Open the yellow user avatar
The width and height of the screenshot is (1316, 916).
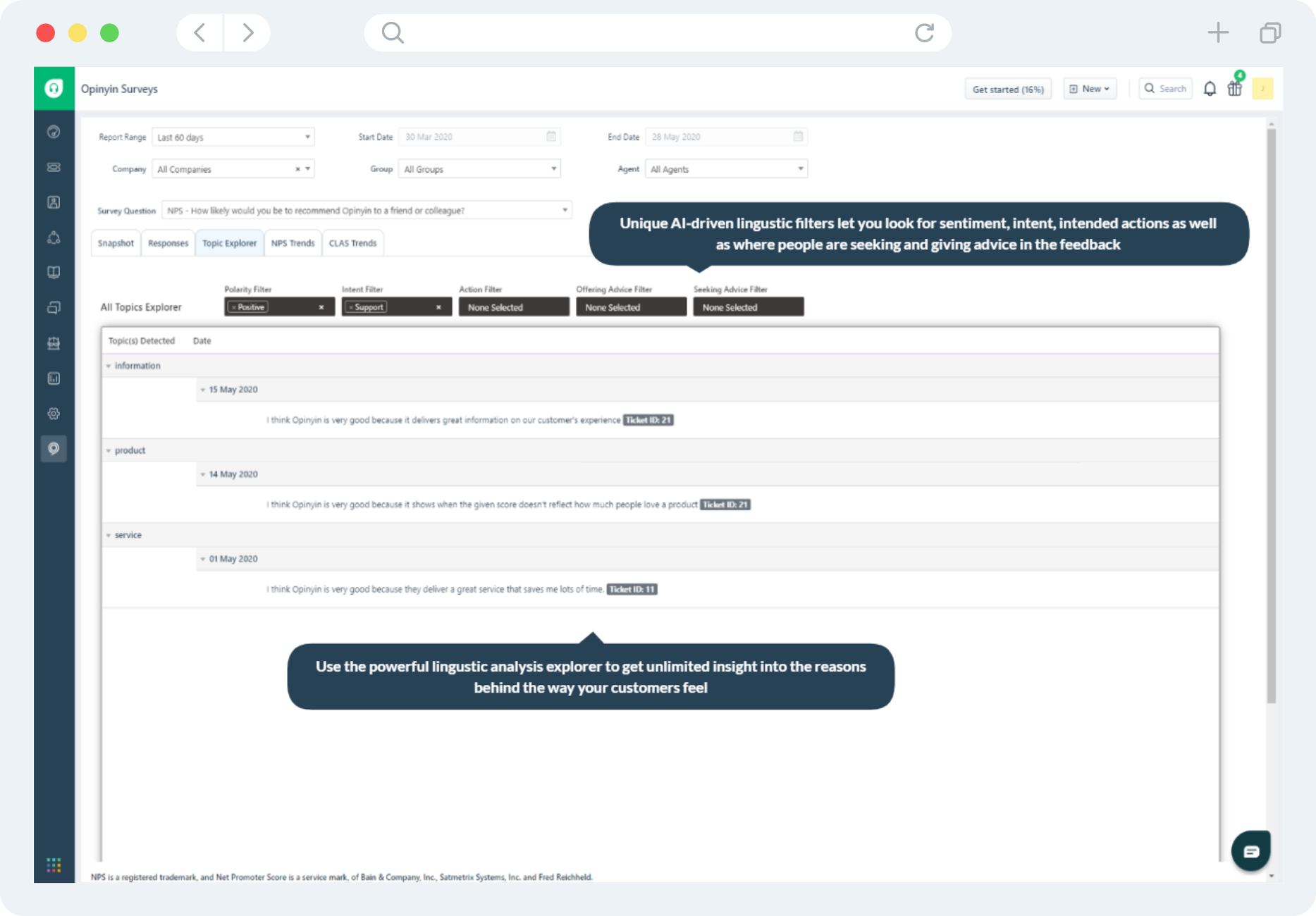point(1262,89)
